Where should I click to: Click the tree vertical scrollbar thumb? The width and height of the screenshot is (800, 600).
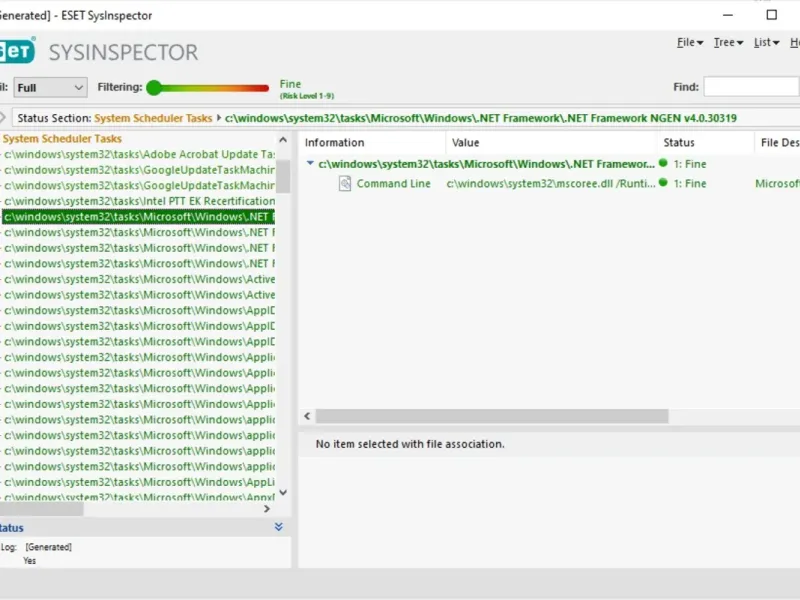coord(283,175)
